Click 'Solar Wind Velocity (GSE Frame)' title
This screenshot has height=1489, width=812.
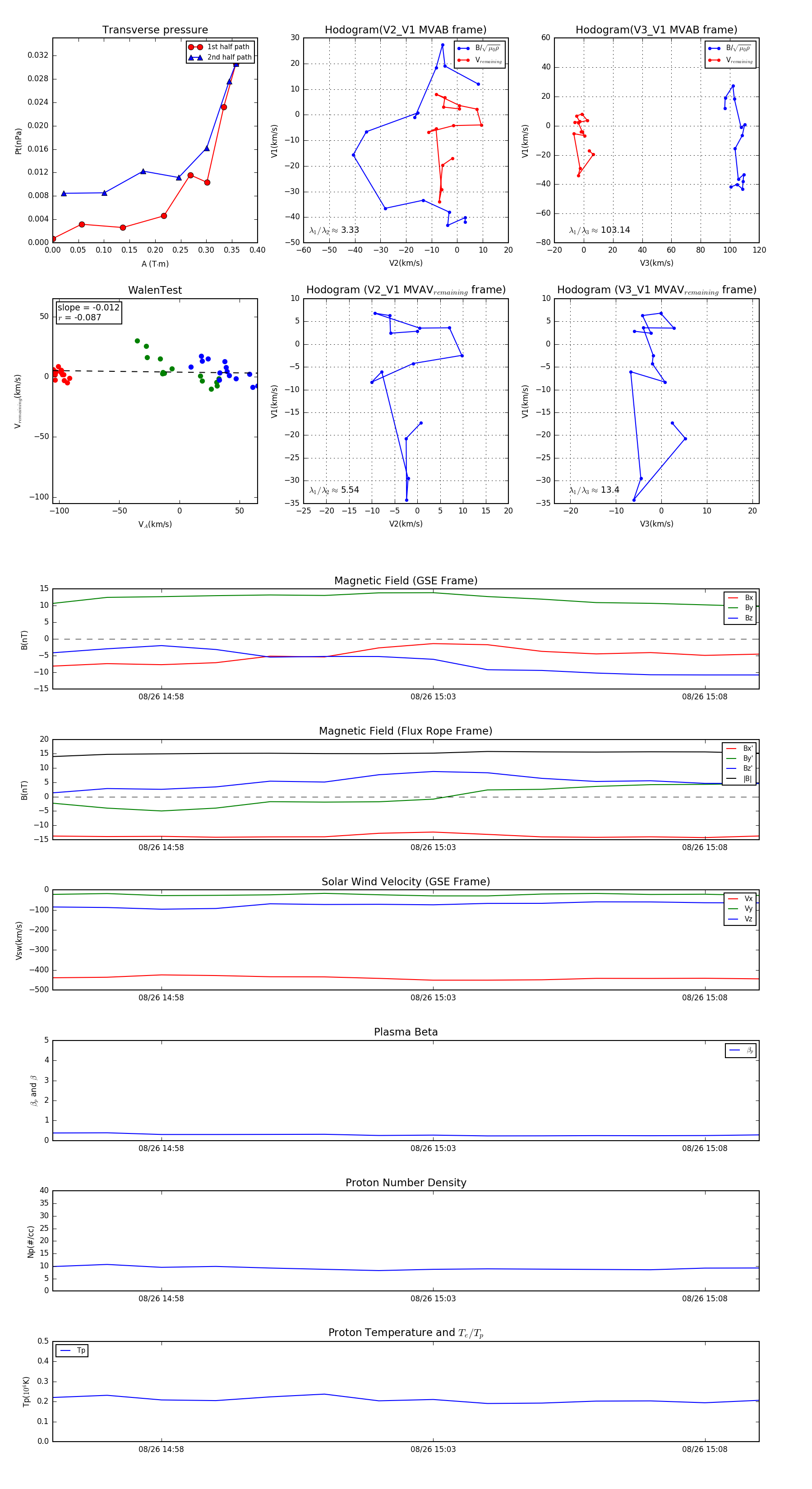point(406,882)
